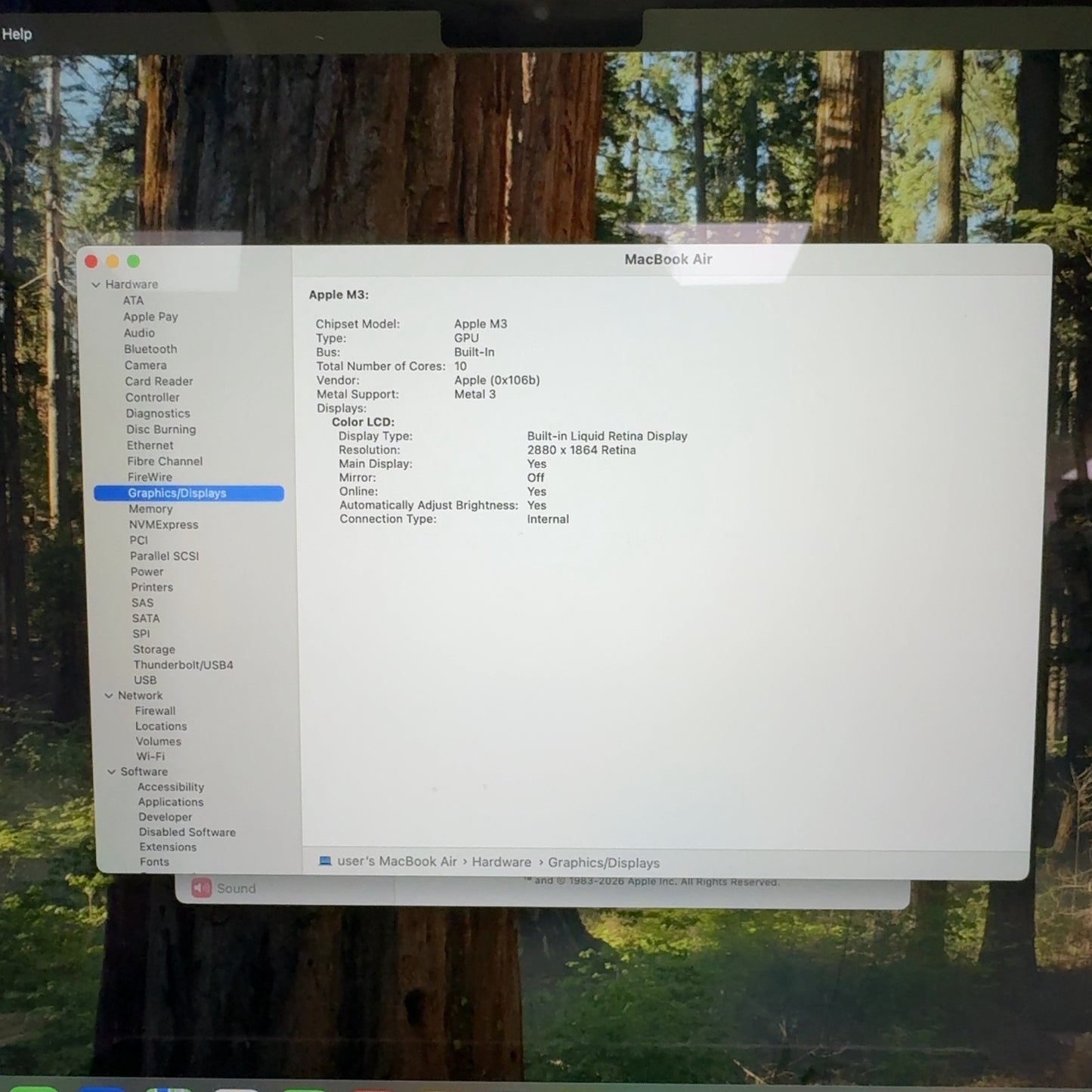This screenshot has width=1092, height=1092.
Task: Open the Help menu in the menu bar
Action: (17, 34)
